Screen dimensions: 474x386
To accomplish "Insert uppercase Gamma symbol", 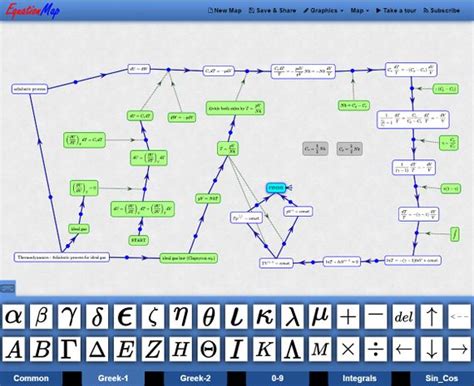I will [69, 349].
